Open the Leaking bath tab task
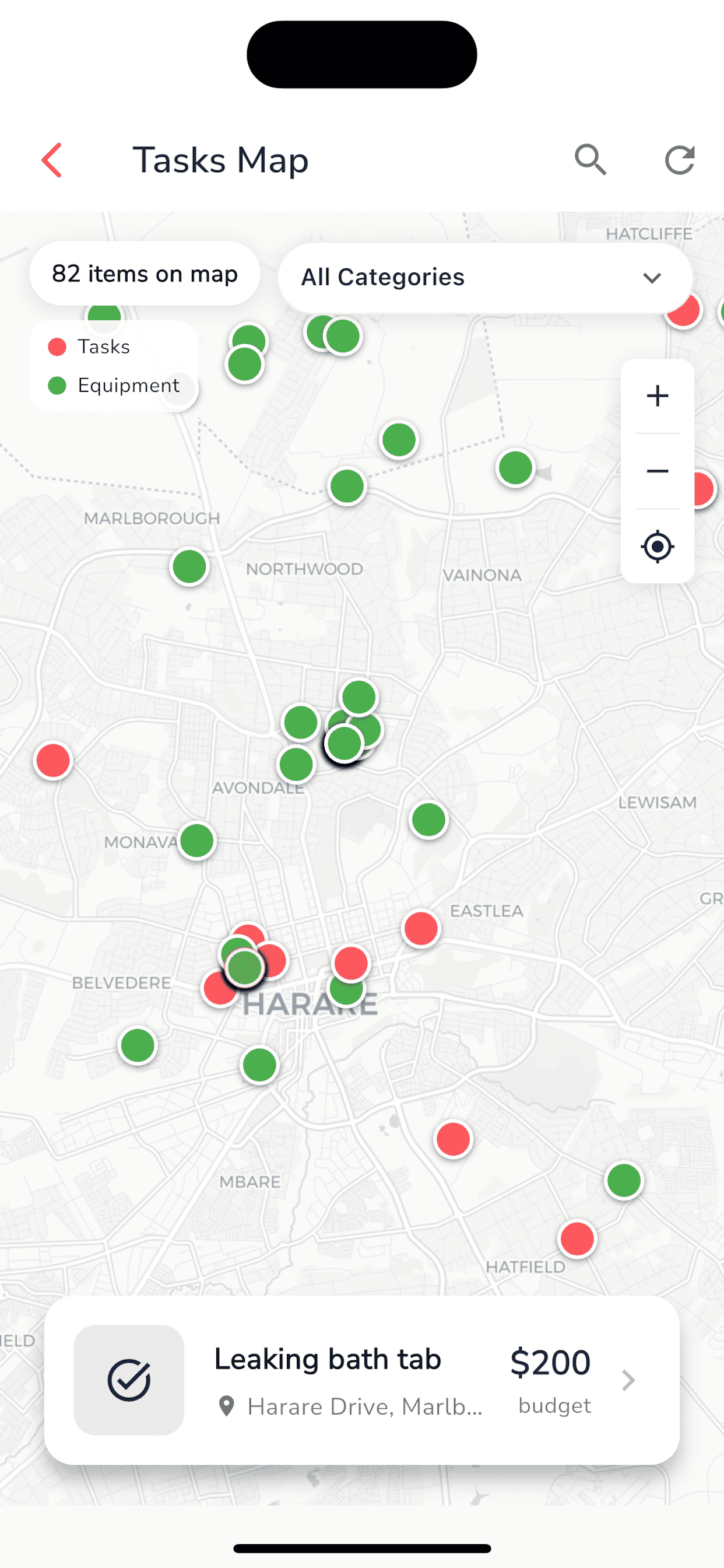The height and width of the screenshot is (1568, 724). tap(328, 1359)
